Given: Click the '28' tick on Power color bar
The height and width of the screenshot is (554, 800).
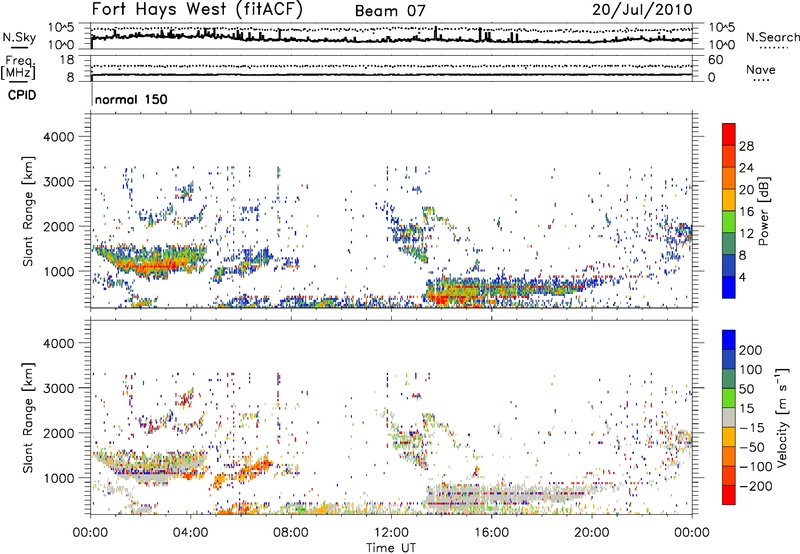Looking at the screenshot, I should 746,146.
